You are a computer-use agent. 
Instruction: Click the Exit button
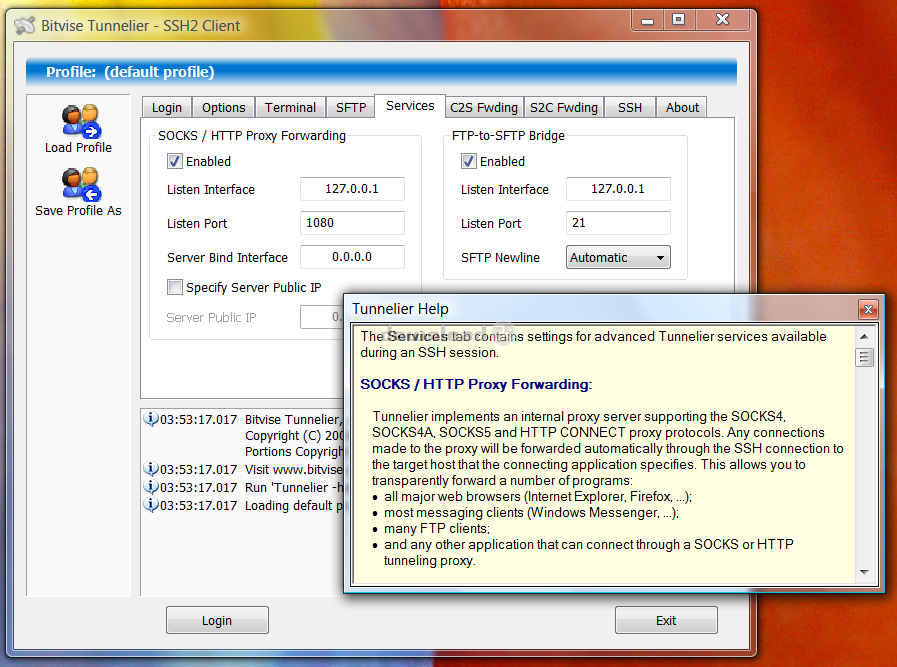pyautogui.click(x=666, y=620)
